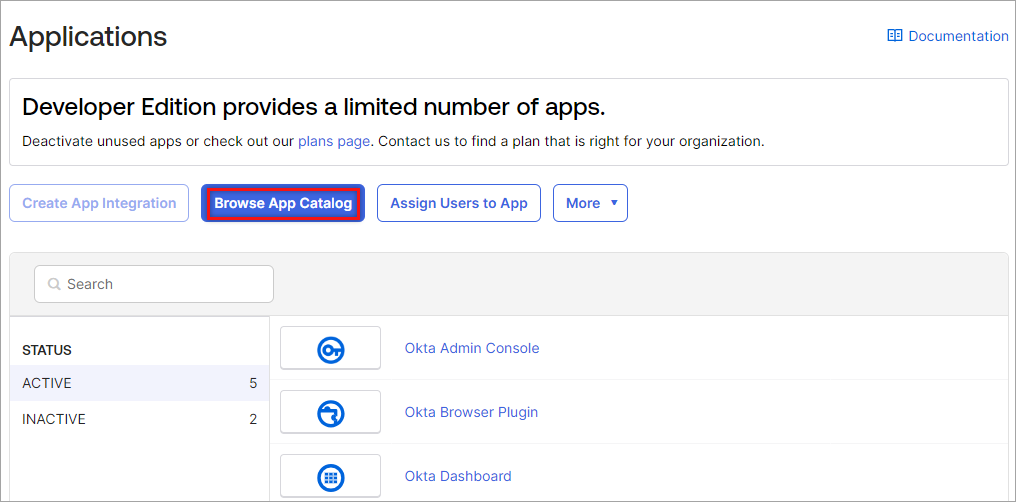Filter by ACTIVE status
The height and width of the screenshot is (502, 1016).
tap(47, 383)
